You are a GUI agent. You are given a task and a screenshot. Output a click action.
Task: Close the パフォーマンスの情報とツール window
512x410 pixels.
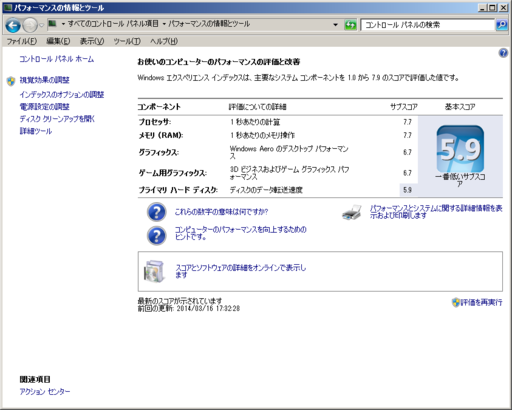point(503,7)
